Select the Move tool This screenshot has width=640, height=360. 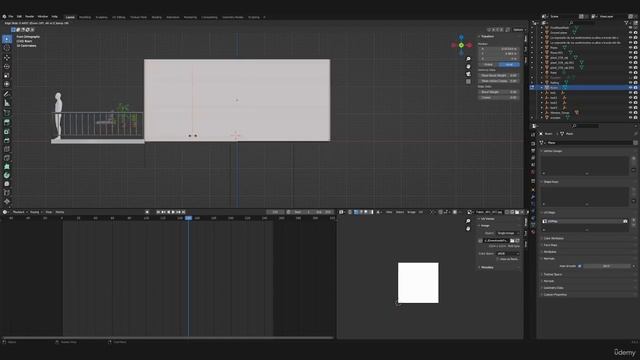point(7,58)
